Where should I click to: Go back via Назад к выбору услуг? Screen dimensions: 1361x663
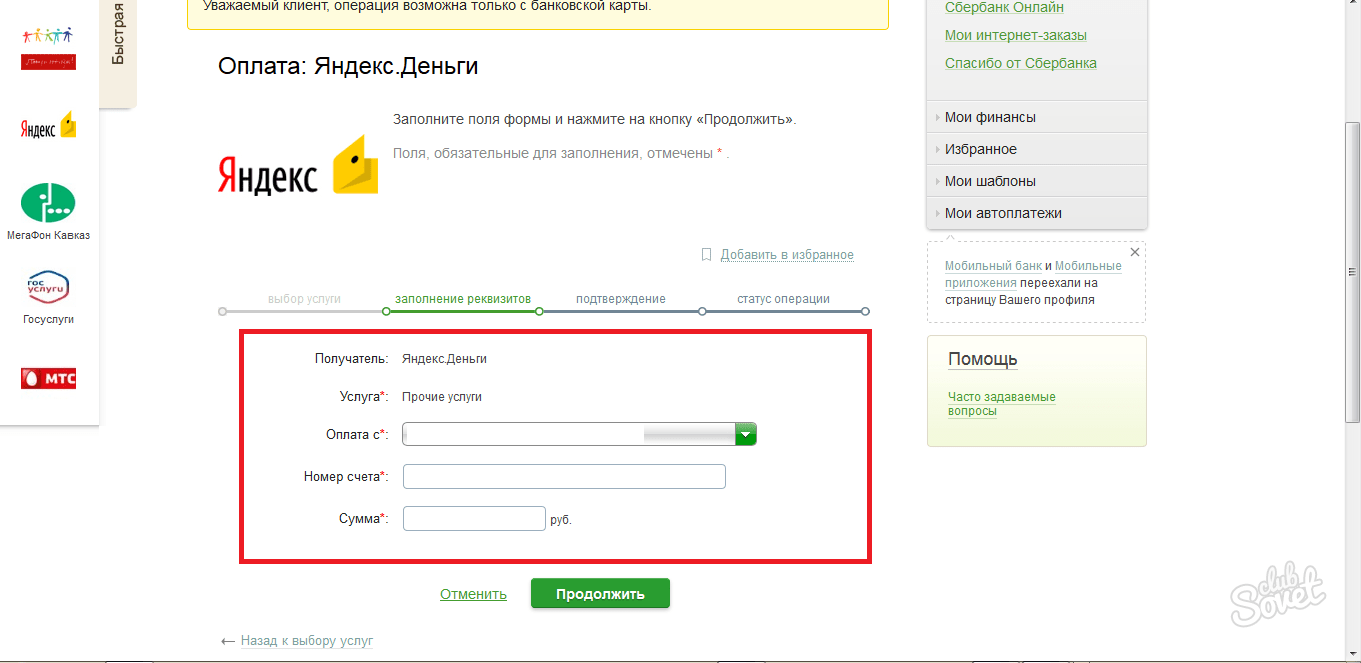[x=306, y=641]
